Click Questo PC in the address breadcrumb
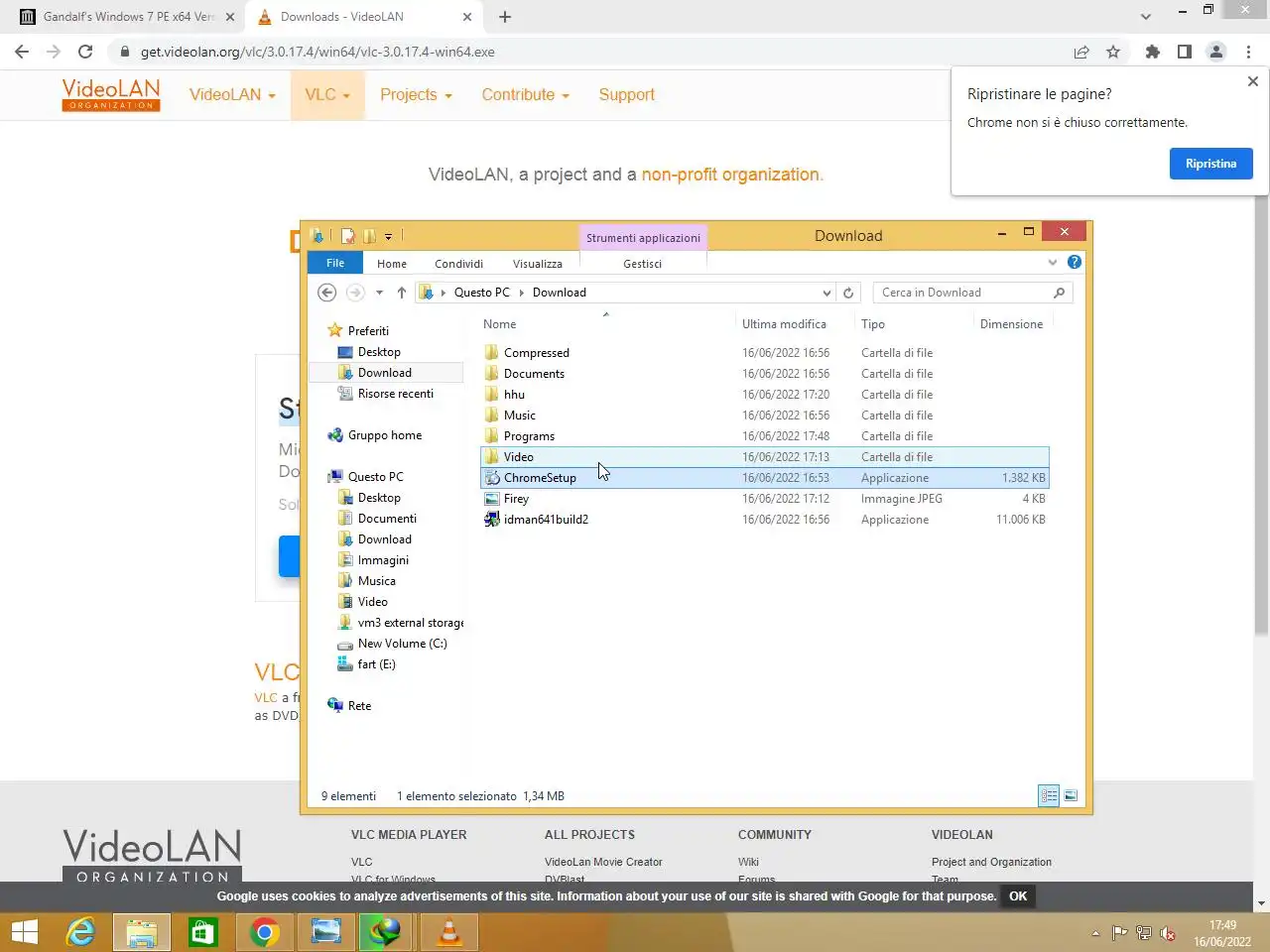The image size is (1270, 952). (482, 293)
